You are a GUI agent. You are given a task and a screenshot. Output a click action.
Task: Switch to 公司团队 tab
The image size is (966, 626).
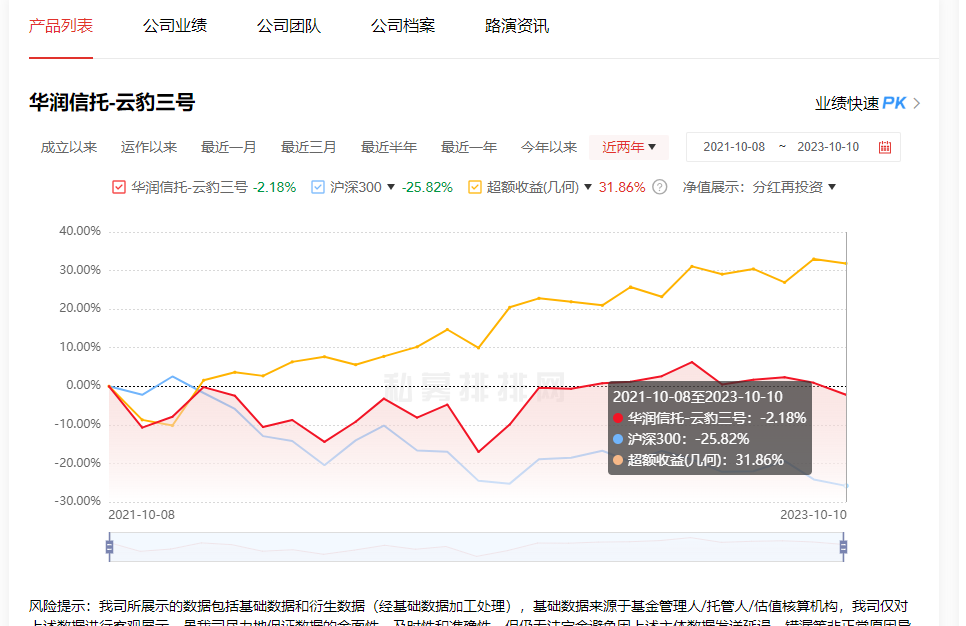[x=289, y=26]
